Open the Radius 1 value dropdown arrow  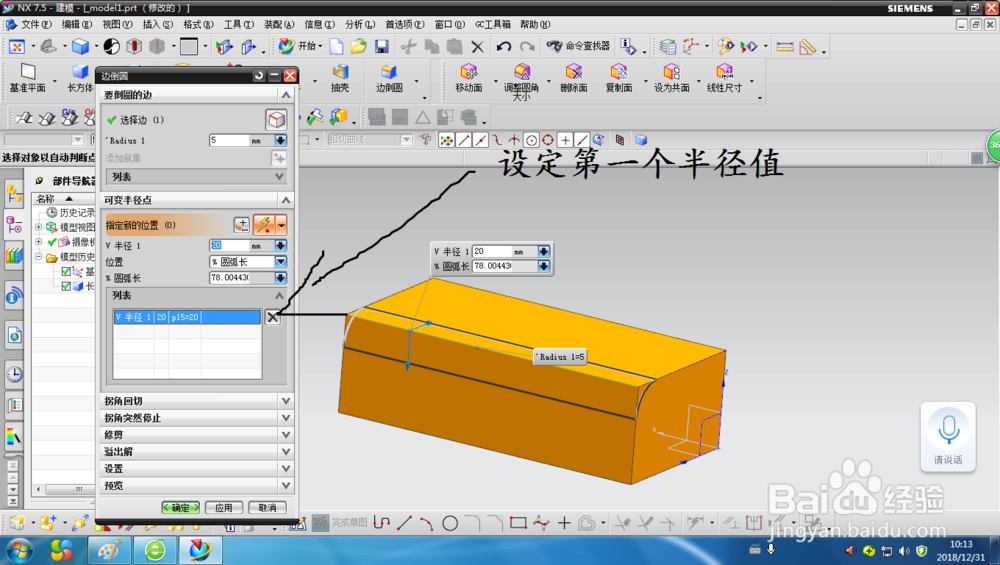click(281, 140)
